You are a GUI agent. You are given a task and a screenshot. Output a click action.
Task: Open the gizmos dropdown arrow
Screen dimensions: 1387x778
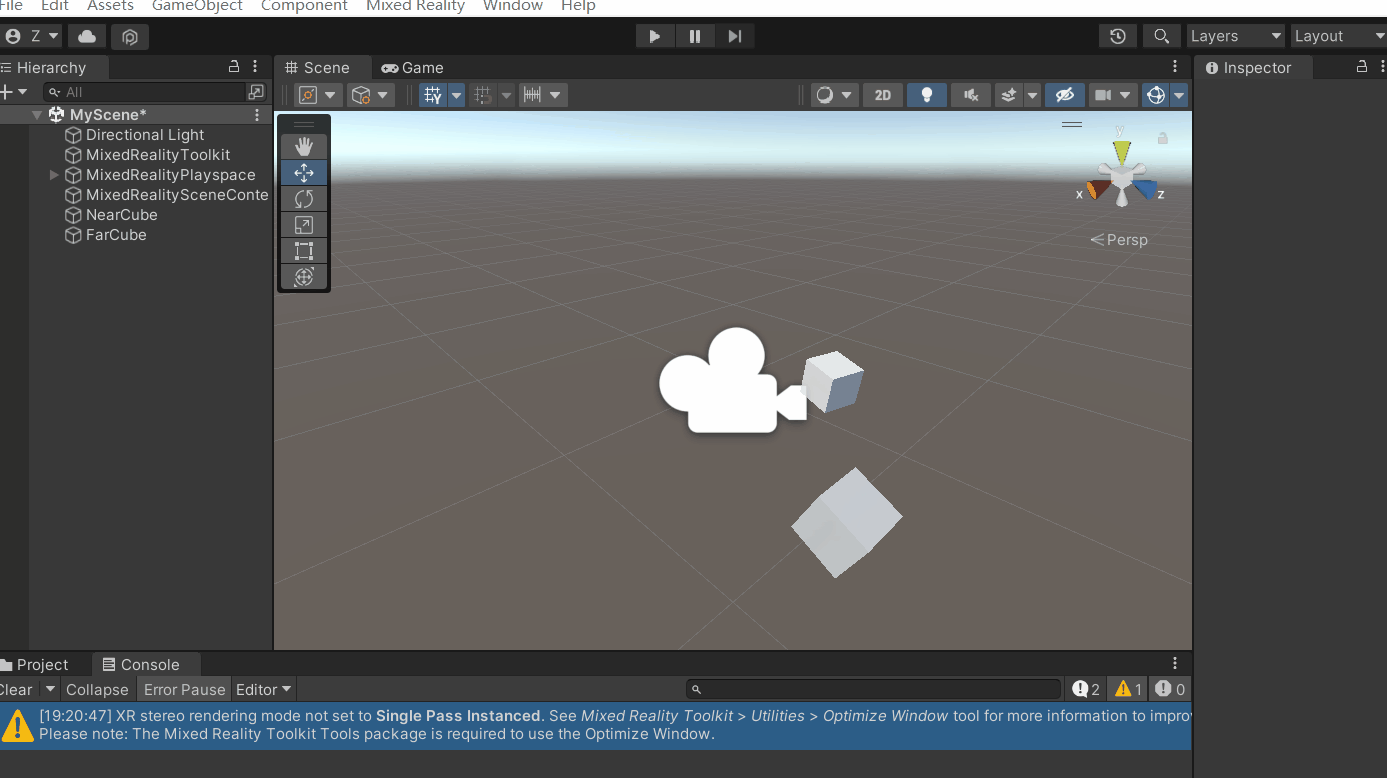click(1179, 95)
